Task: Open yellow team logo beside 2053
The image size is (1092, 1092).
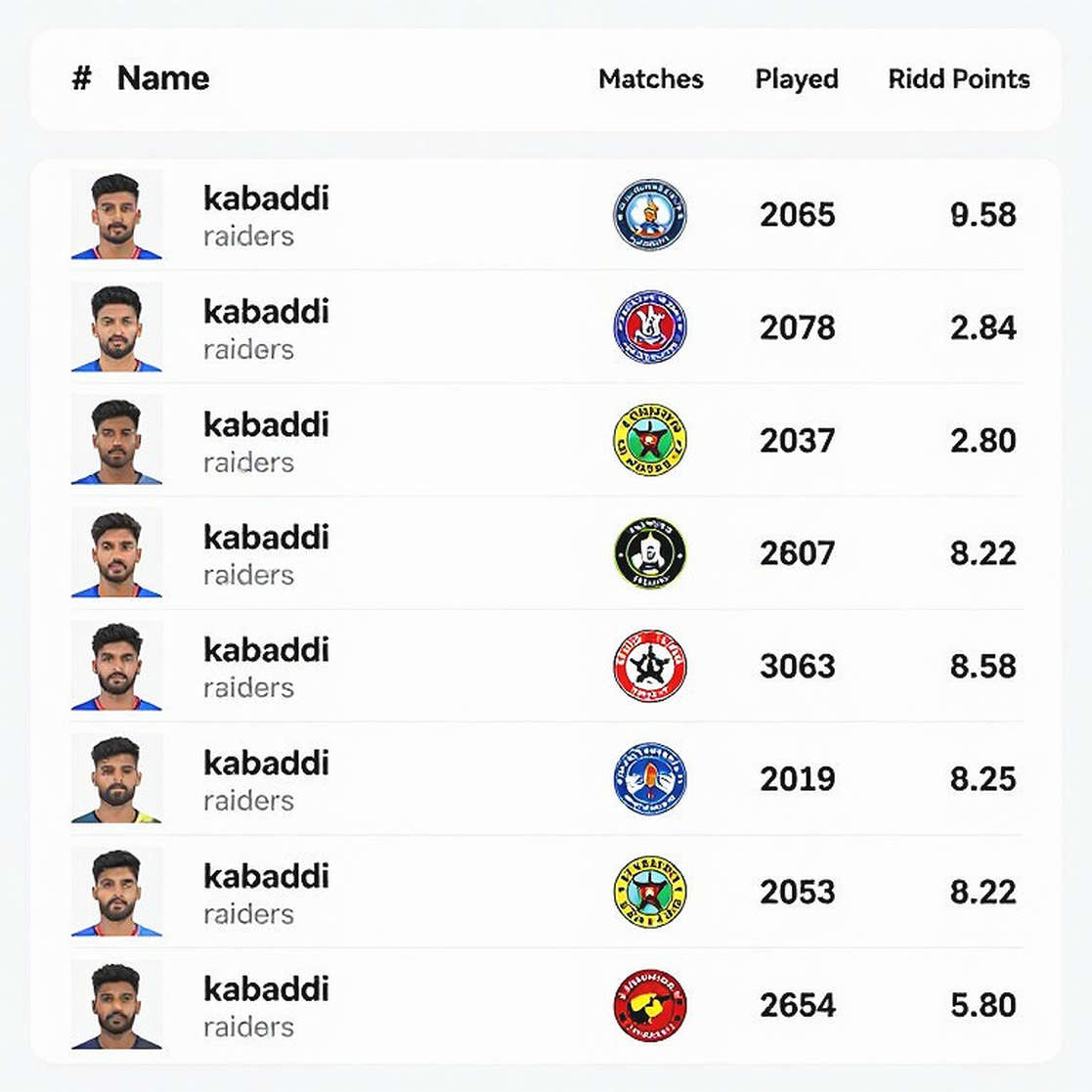Action: [650, 892]
